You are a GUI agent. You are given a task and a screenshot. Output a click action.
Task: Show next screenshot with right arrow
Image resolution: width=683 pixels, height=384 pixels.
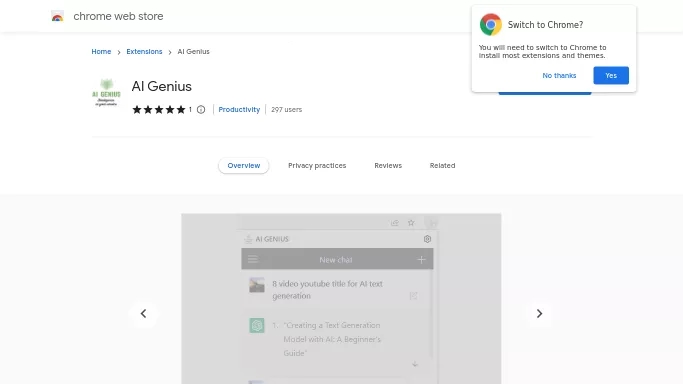pyautogui.click(x=539, y=313)
